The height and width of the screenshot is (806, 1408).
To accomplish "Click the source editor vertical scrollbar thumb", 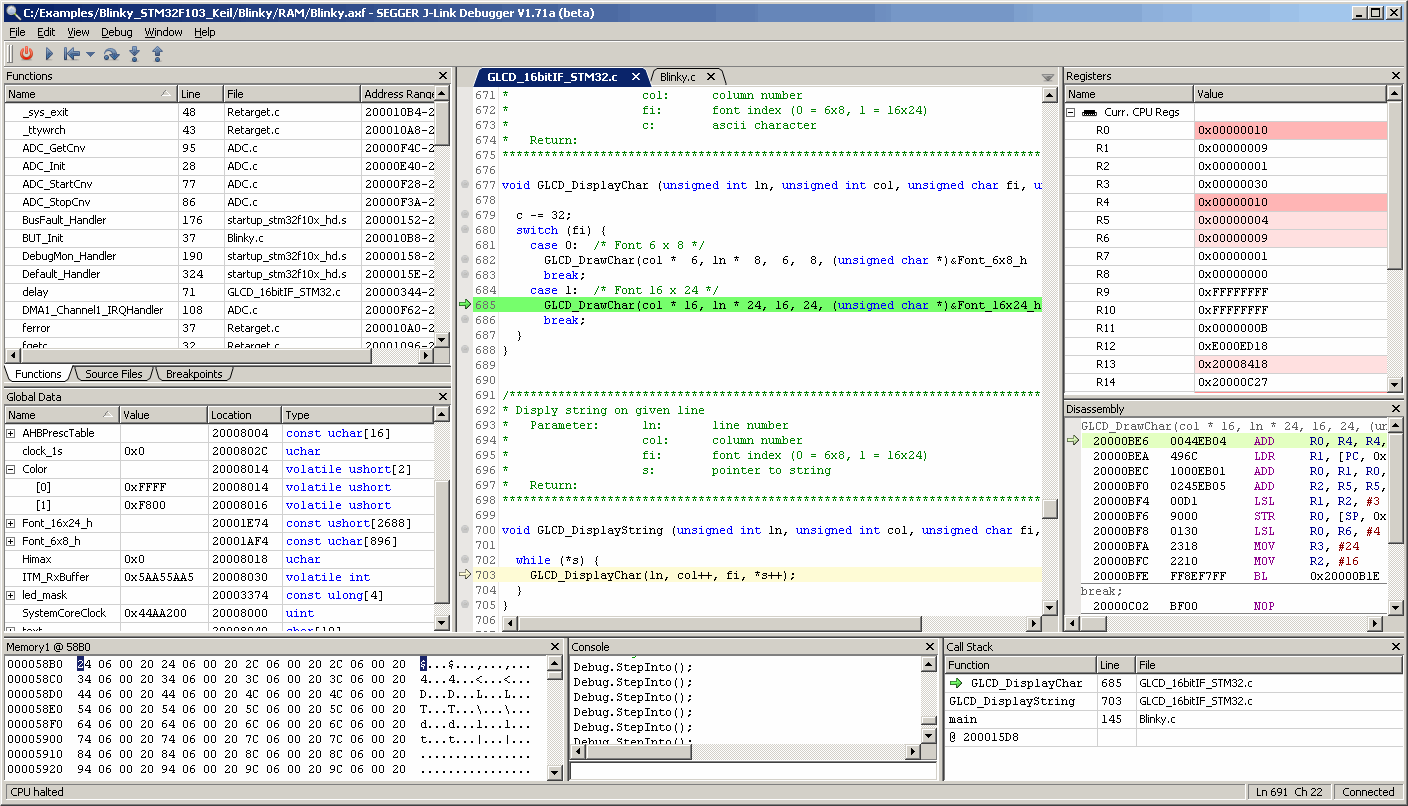I will coord(1050,508).
